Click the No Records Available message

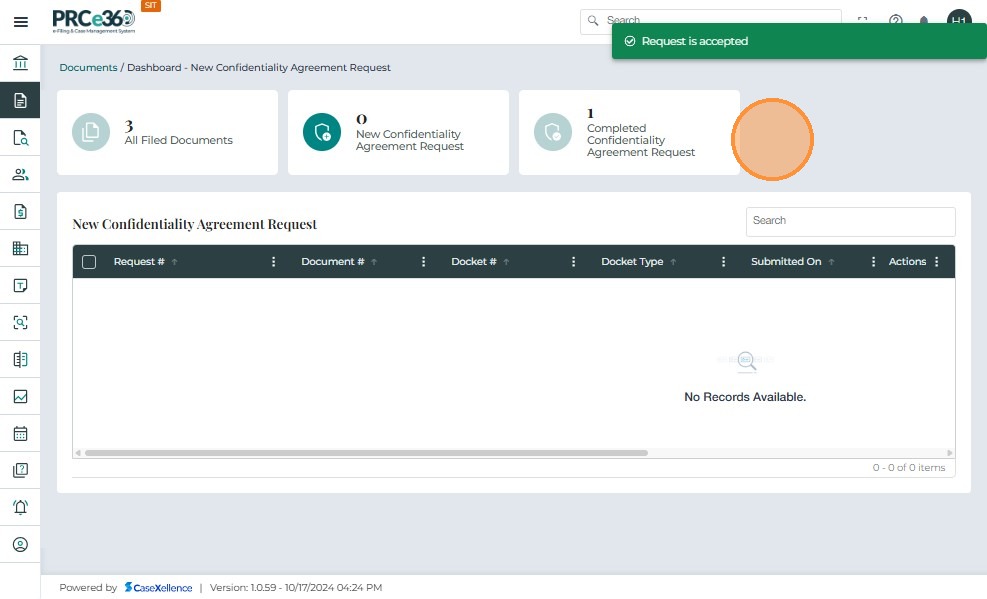[745, 397]
